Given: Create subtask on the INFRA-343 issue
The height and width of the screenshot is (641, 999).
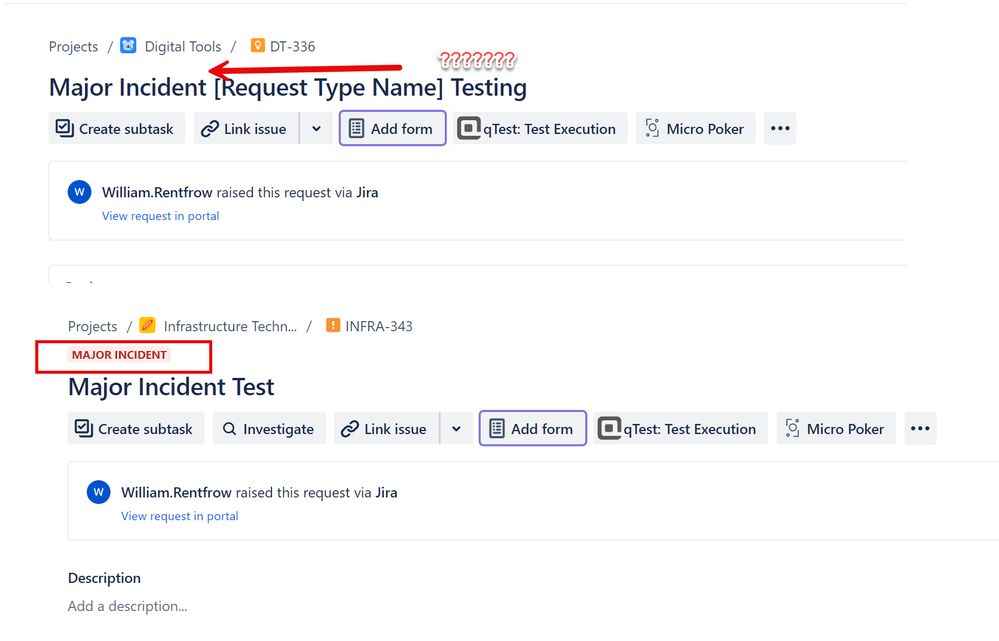Looking at the screenshot, I should click(136, 429).
